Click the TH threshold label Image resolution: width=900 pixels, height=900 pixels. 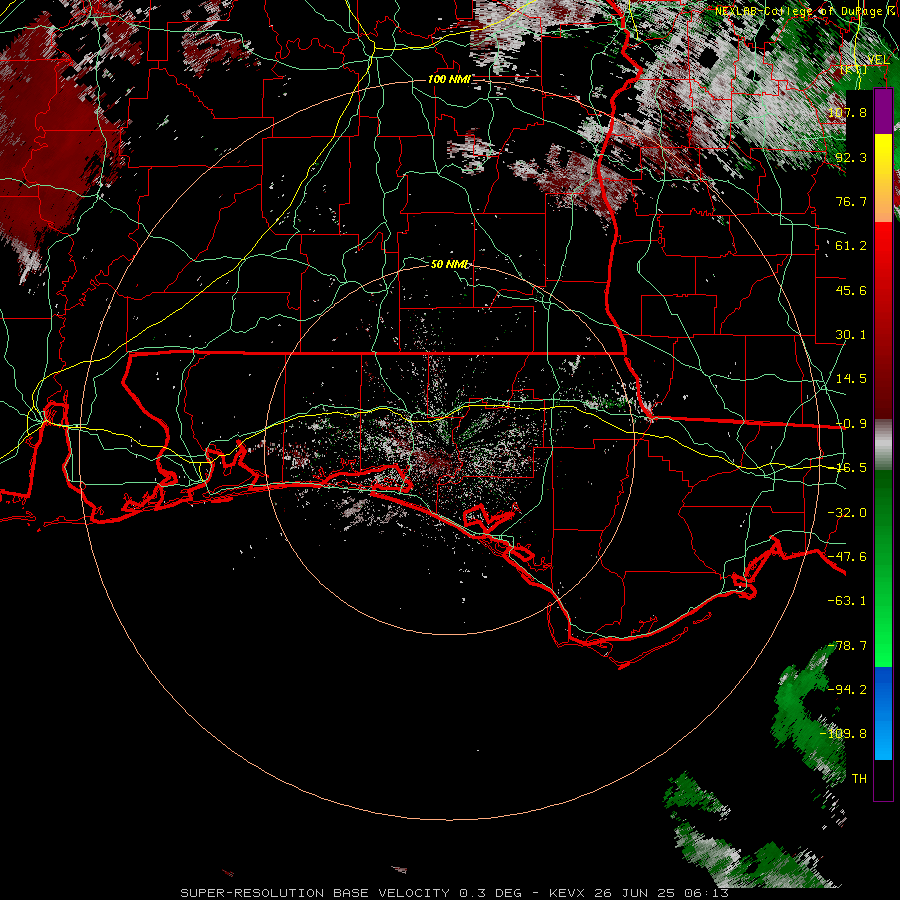click(x=859, y=779)
